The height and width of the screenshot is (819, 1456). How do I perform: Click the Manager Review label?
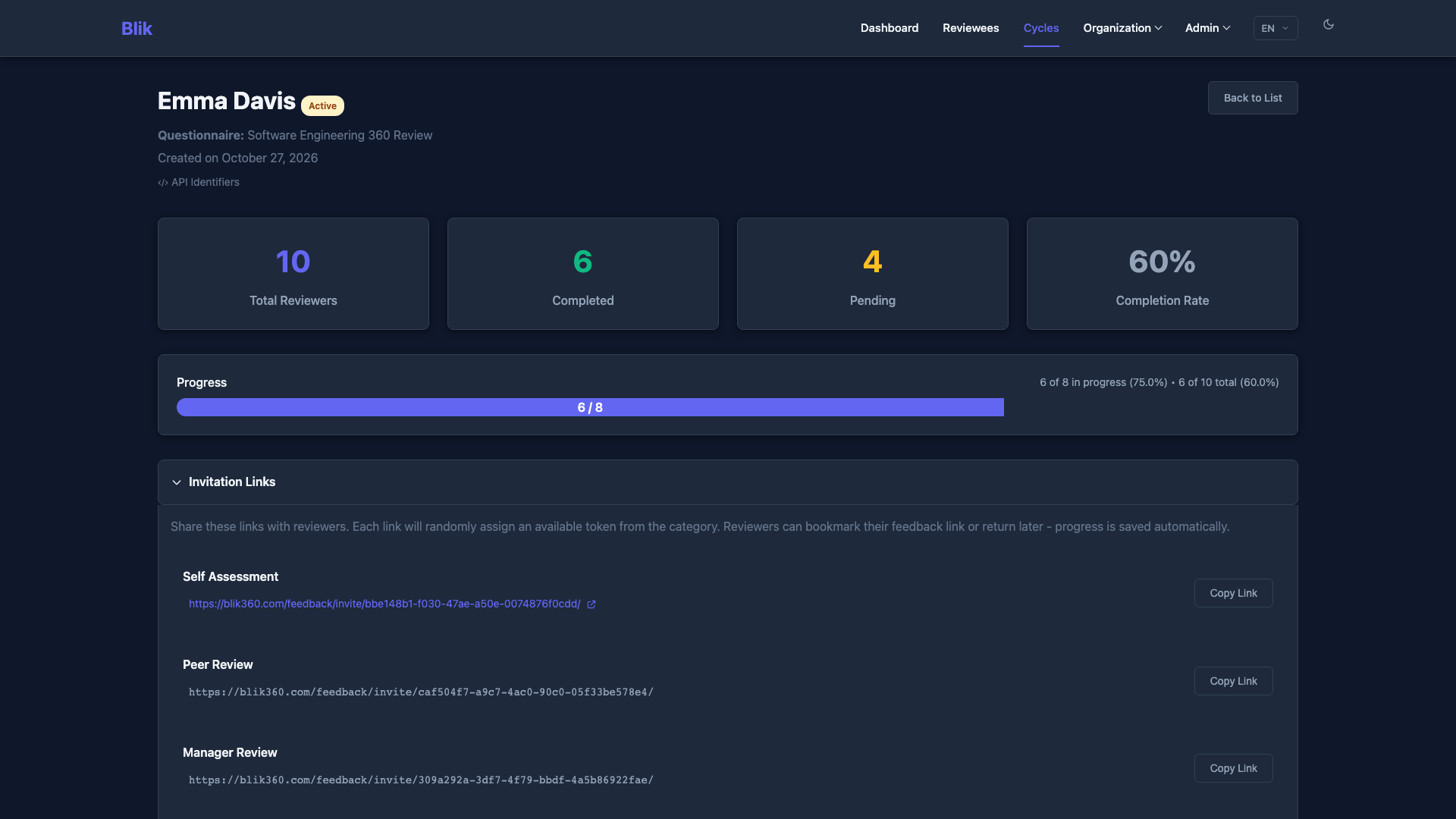[230, 753]
